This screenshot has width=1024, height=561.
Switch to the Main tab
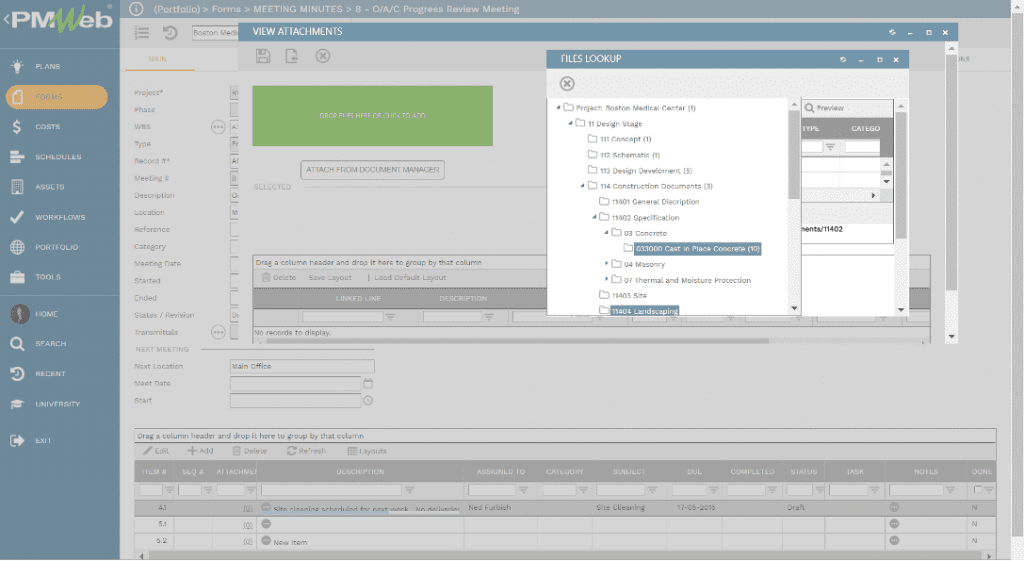tap(157, 59)
